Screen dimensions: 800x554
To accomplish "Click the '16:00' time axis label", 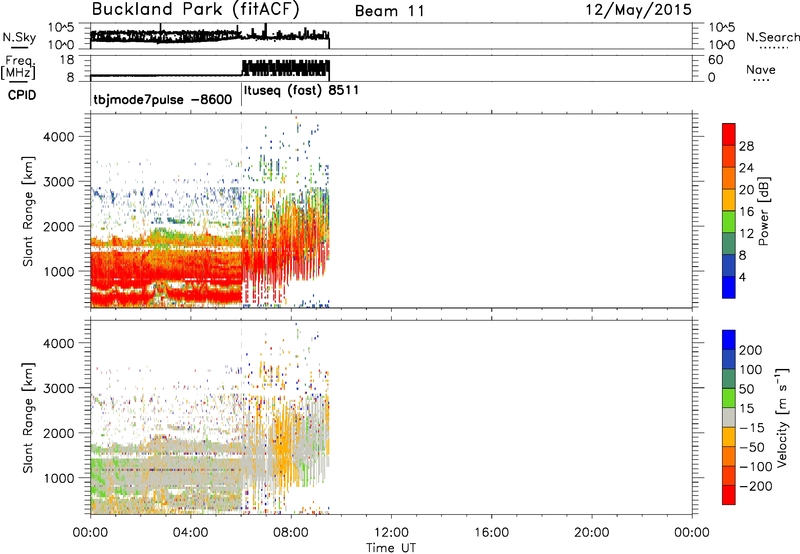I will [491, 533].
